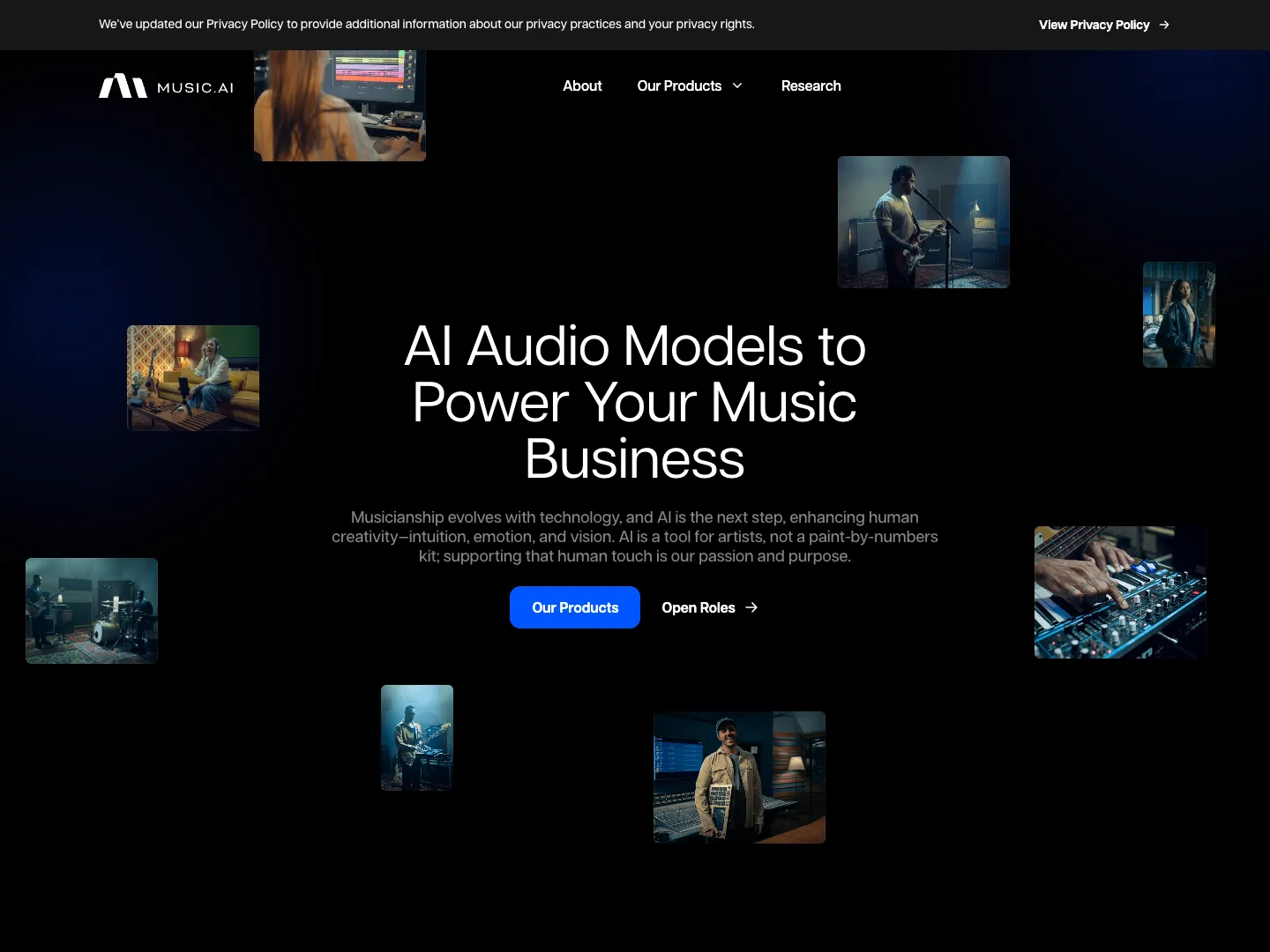Open the woman at DAW screen photo

tap(340, 106)
